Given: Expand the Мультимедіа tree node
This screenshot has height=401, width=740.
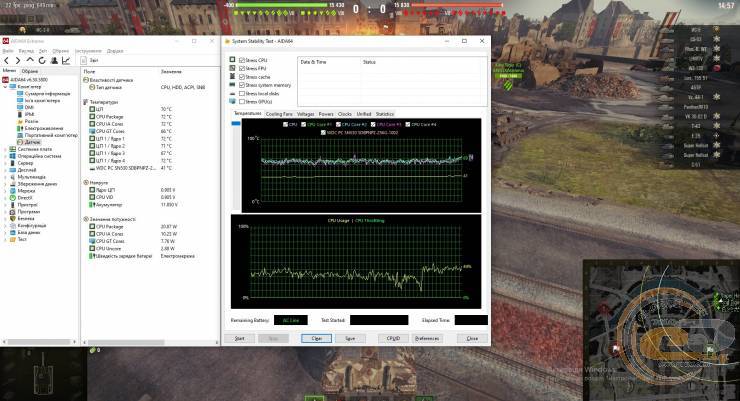Looking at the screenshot, I should (6, 177).
